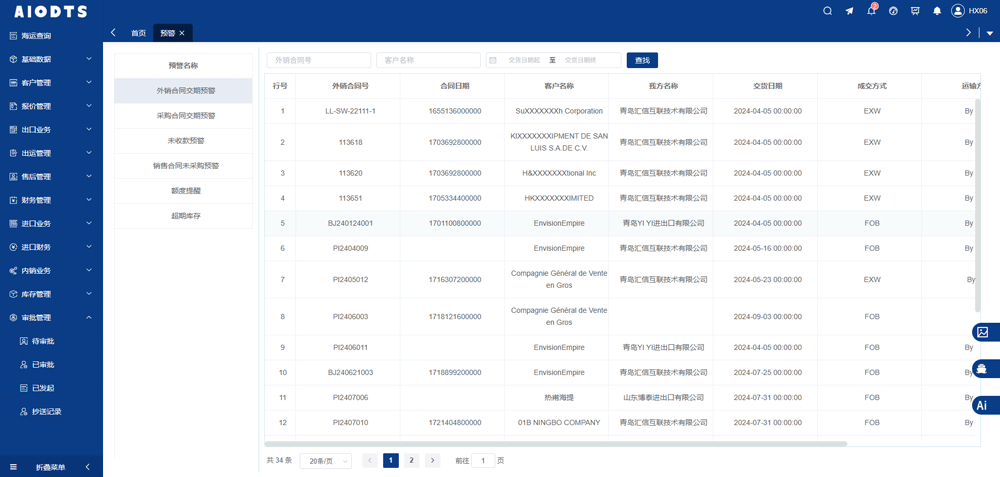Go to page 2 of results

click(x=411, y=461)
